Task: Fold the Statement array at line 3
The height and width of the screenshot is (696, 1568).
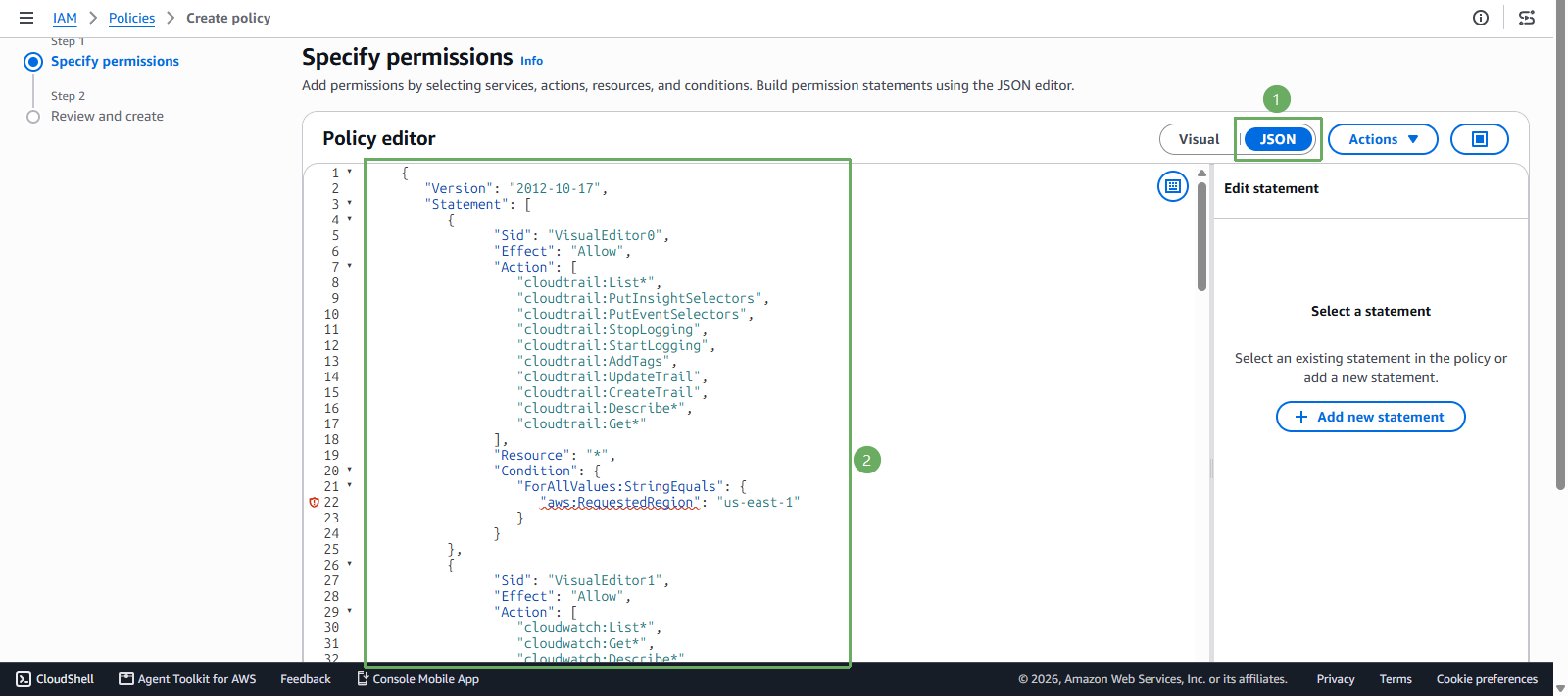Action: (350, 204)
